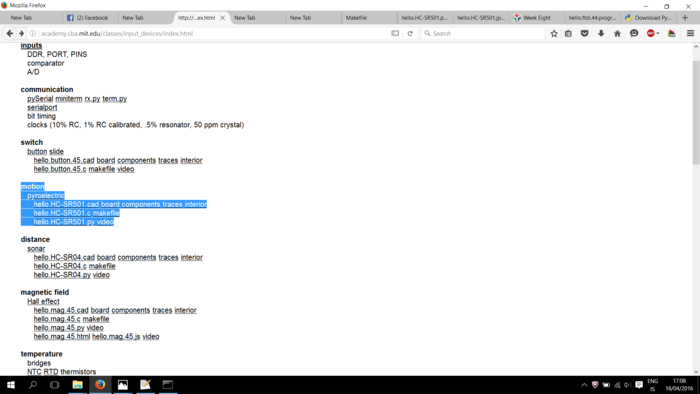Open Task View on the taskbar
The width and height of the screenshot is (700, 394).
pyautogui.click(x=54, y=385)
